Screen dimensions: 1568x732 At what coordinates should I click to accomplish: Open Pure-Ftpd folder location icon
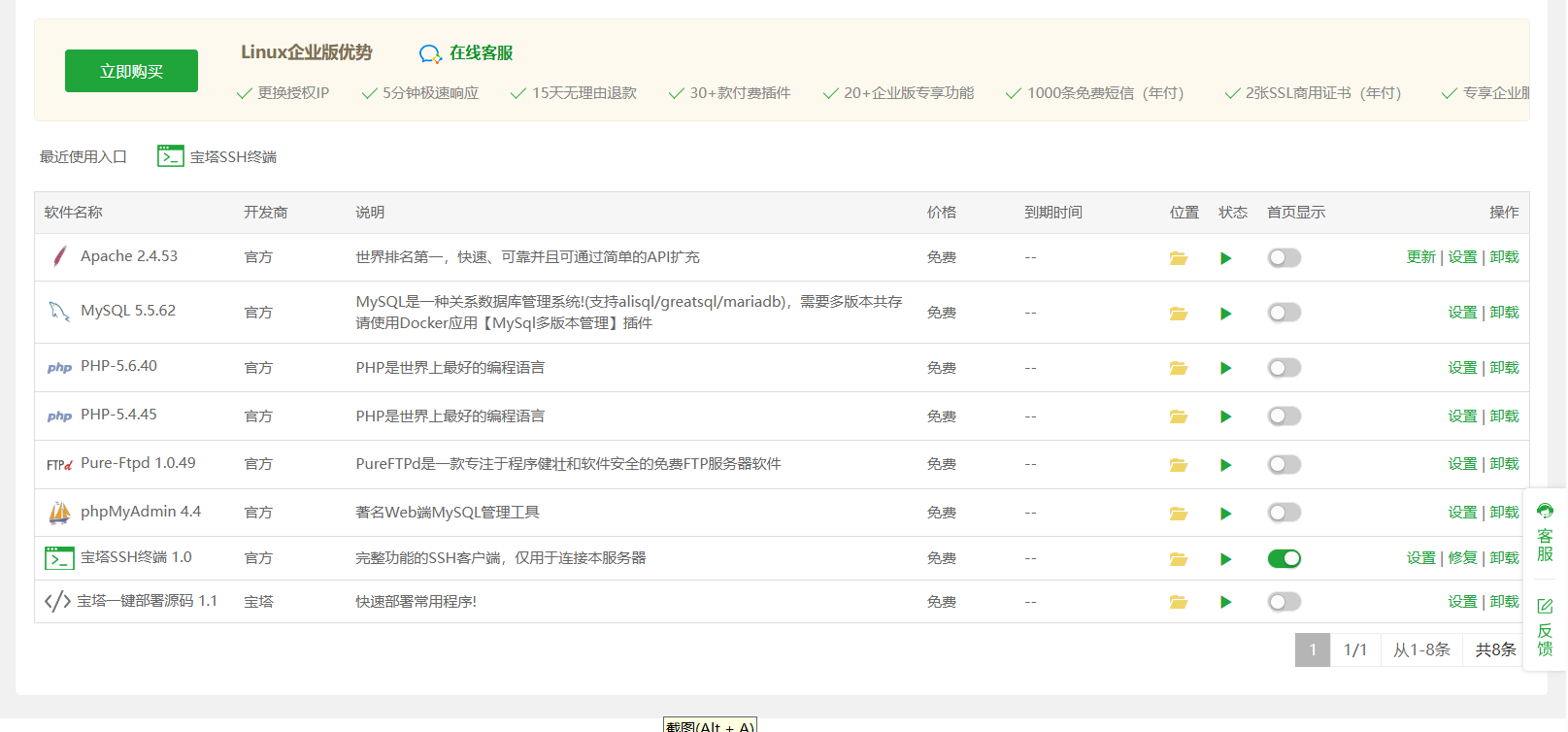(x=1179, y=465)
